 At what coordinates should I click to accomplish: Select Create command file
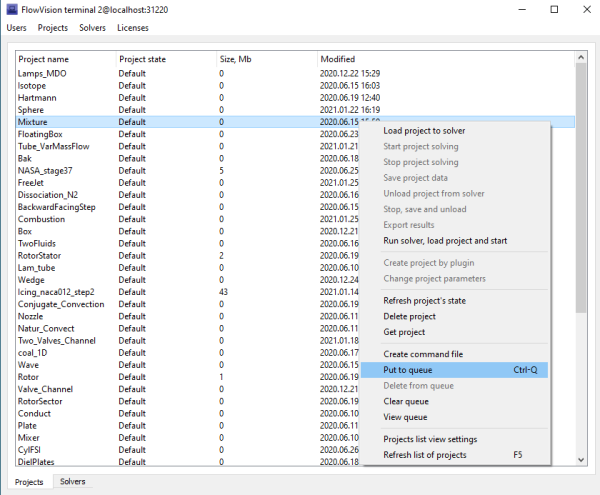(423, 354)
